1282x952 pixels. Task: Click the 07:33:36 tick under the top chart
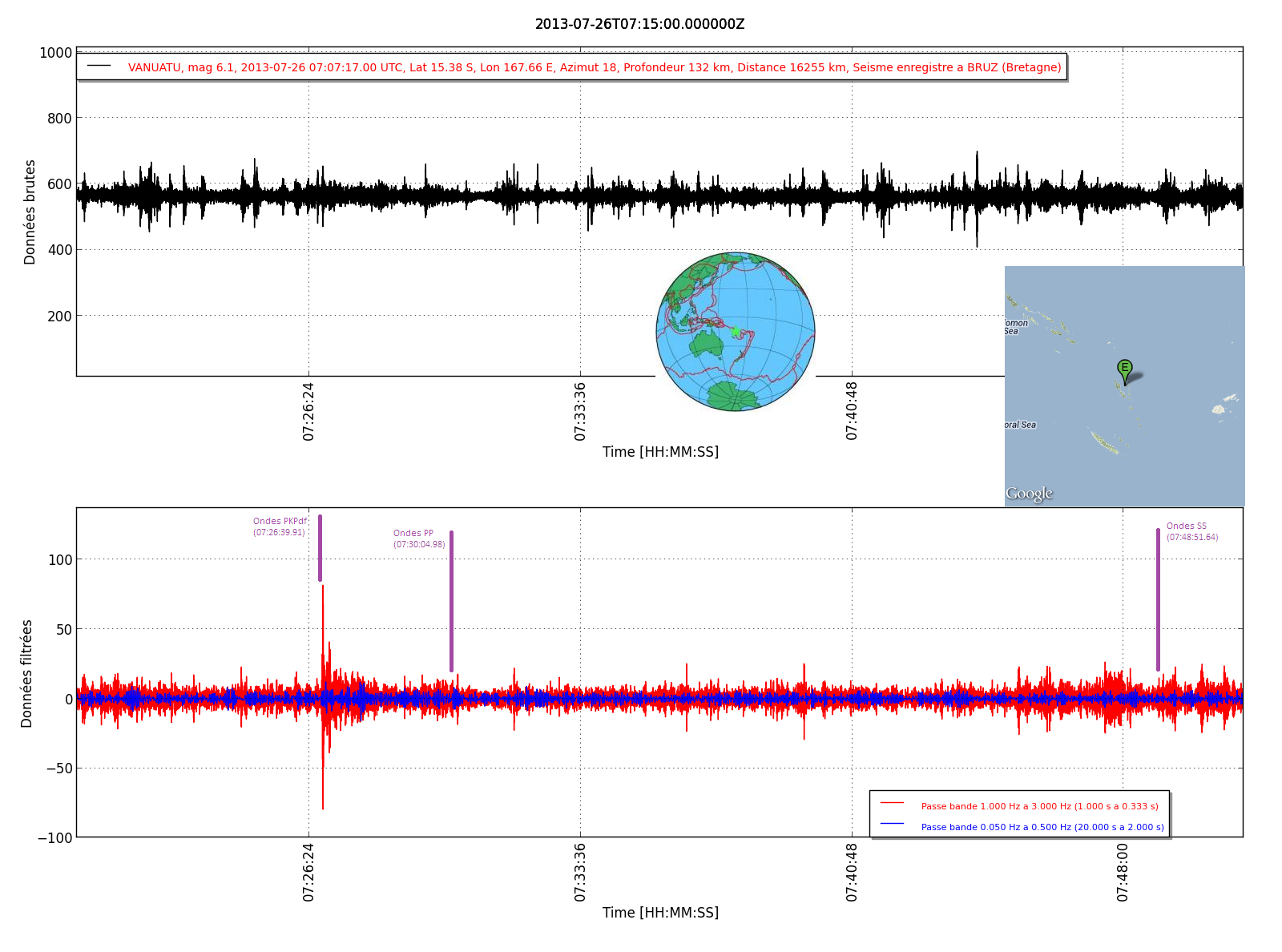pyautogui.click(x=580, y=411)
